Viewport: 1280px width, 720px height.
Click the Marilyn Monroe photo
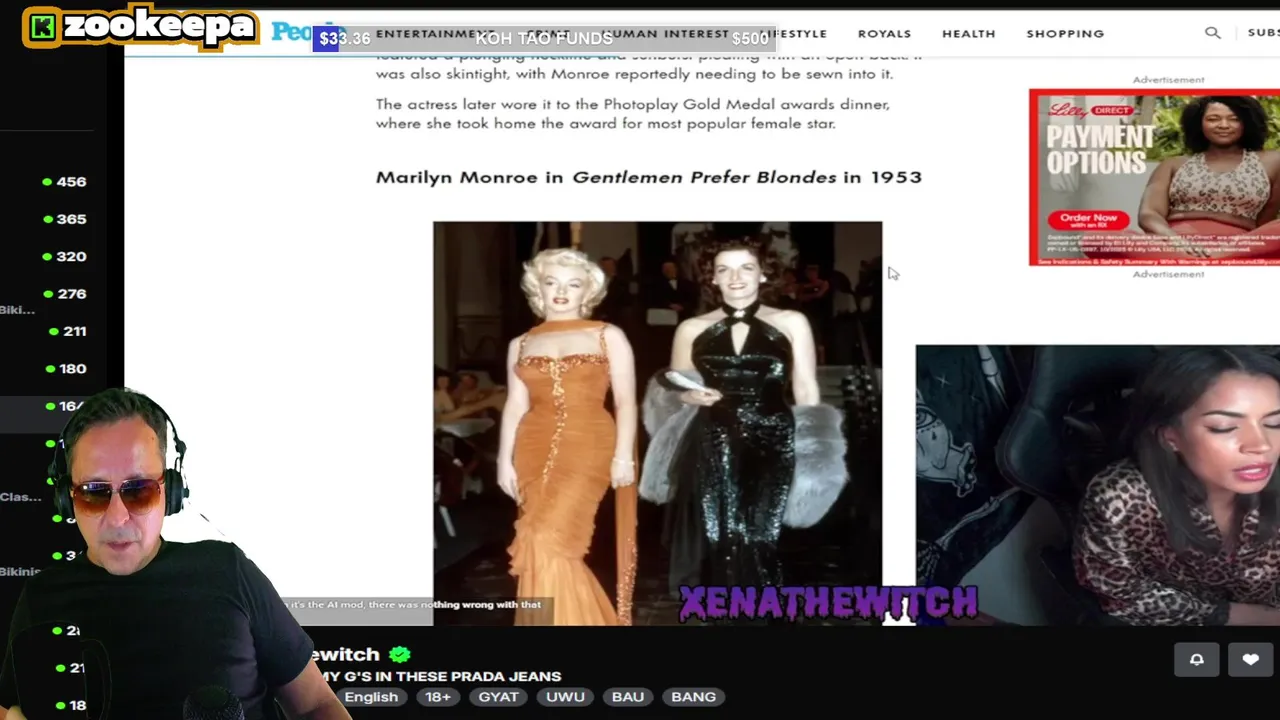657,423
